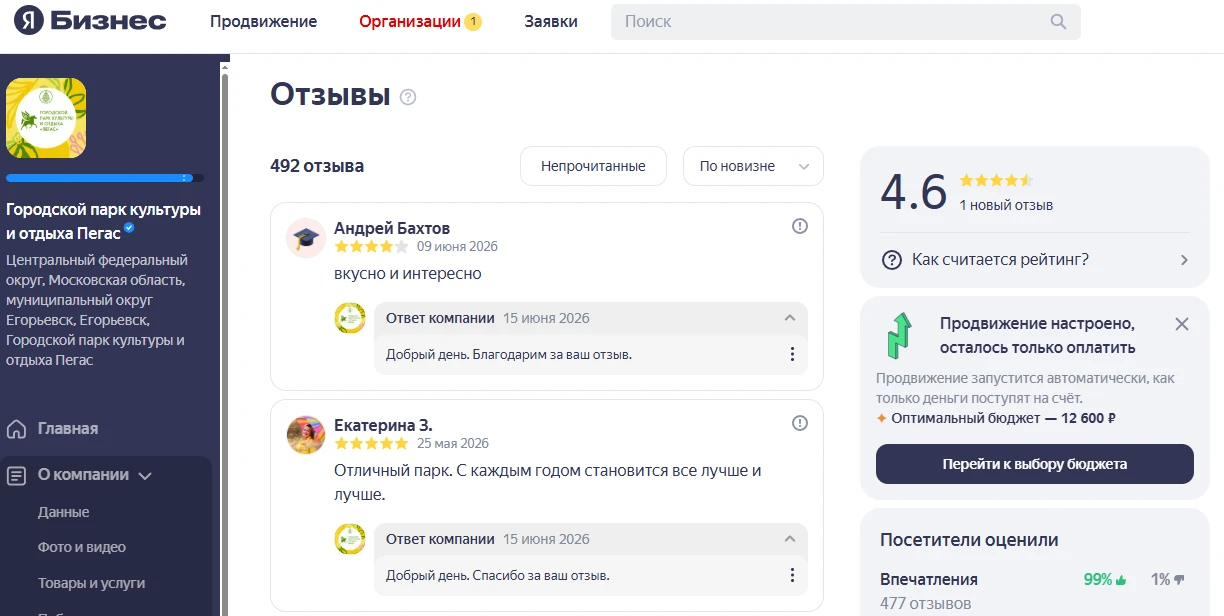This screenshot has width=1224, height=616.
Task: Click the green thumbs up 99% icon
Action: [1121, 580]
